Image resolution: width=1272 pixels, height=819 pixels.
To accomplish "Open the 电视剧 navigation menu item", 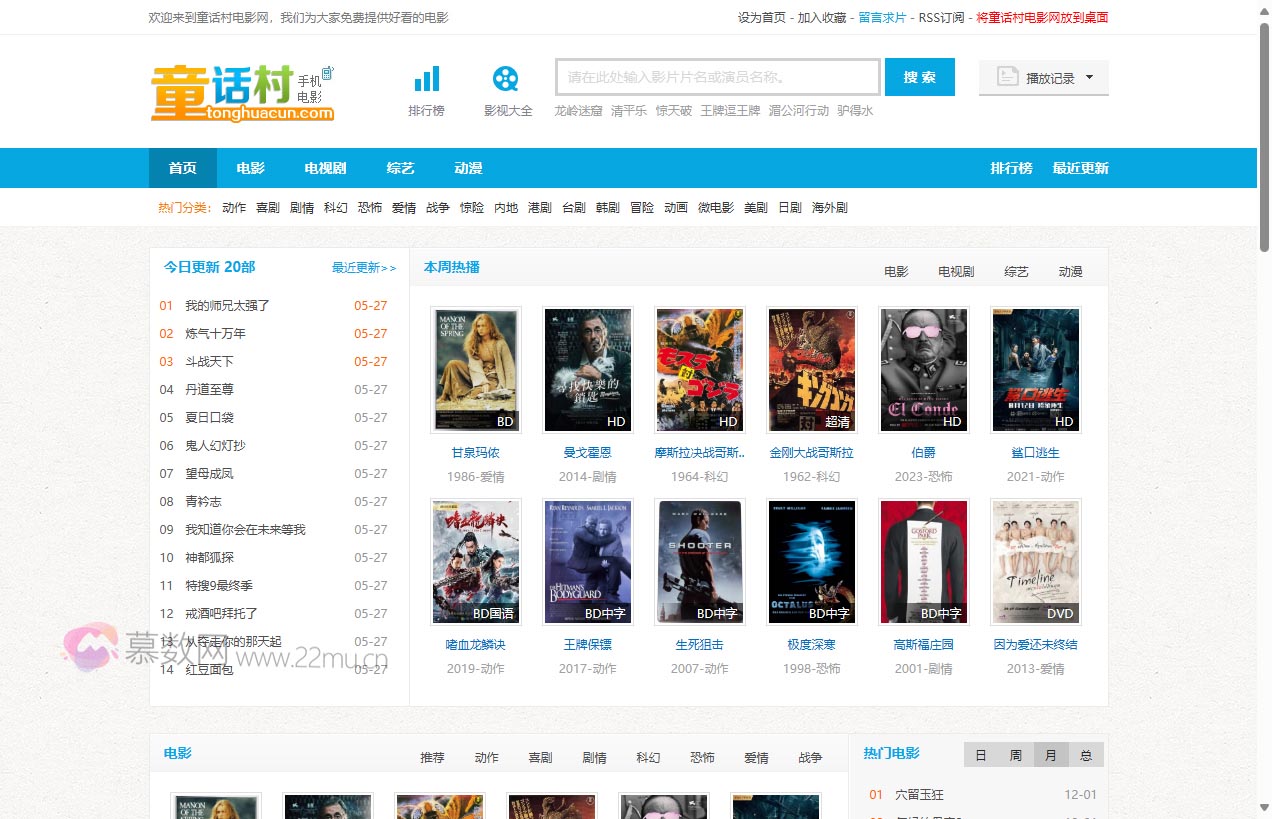I will (x=325, y=168).
